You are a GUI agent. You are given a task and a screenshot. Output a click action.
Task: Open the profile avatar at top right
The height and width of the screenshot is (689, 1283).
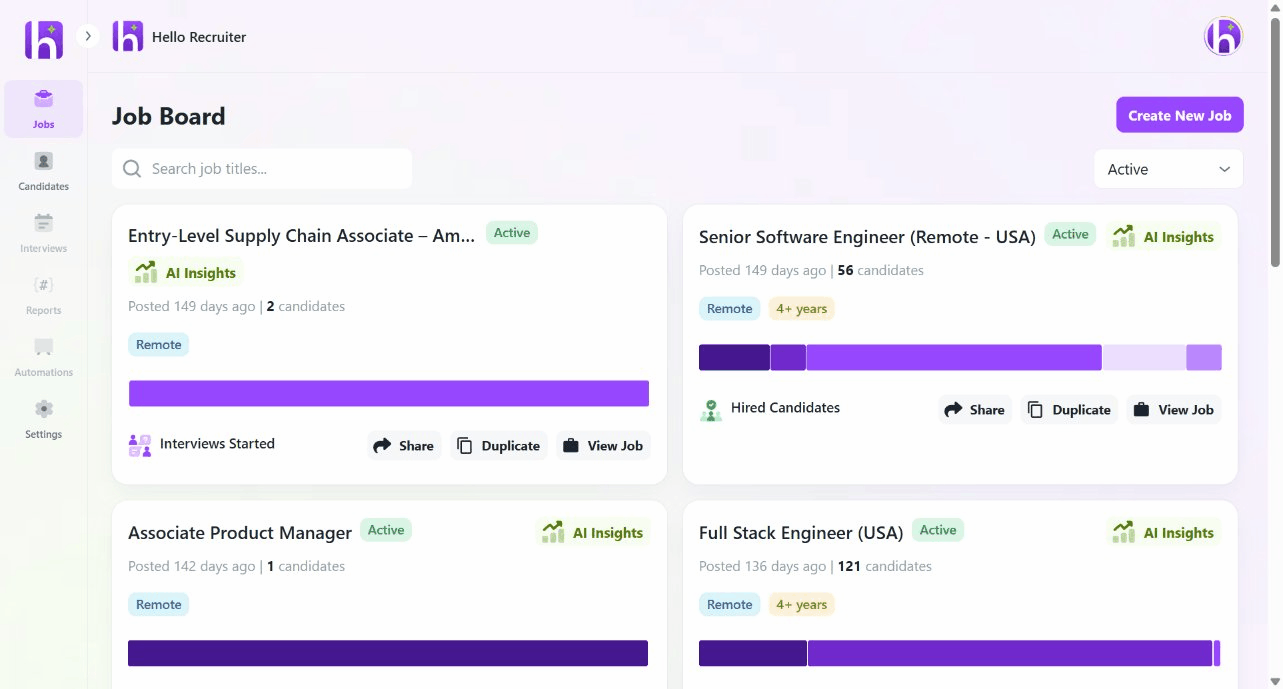[x=1222, y=36]
